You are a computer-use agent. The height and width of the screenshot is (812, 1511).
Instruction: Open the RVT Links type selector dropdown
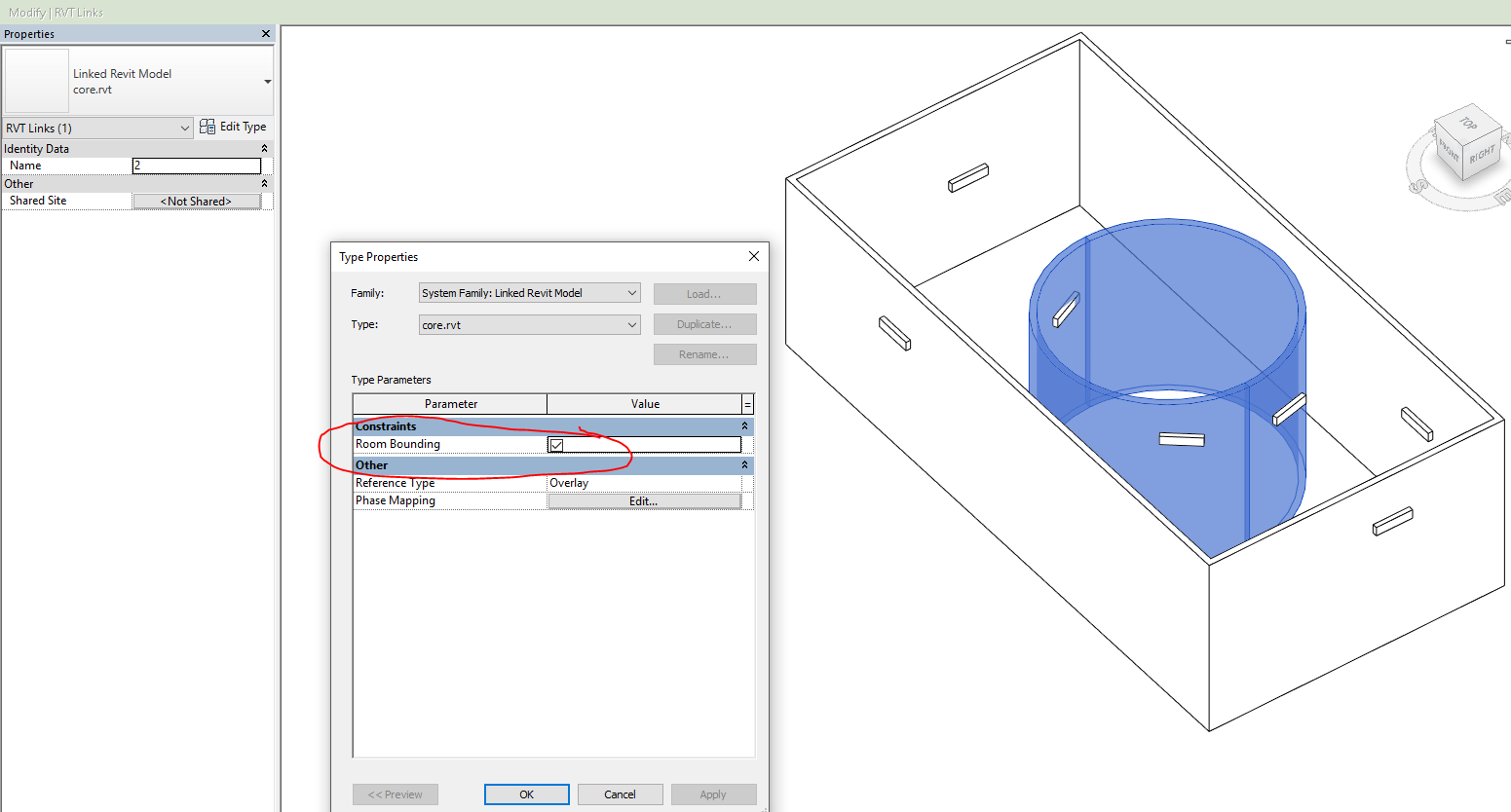[x=185, y=128]
